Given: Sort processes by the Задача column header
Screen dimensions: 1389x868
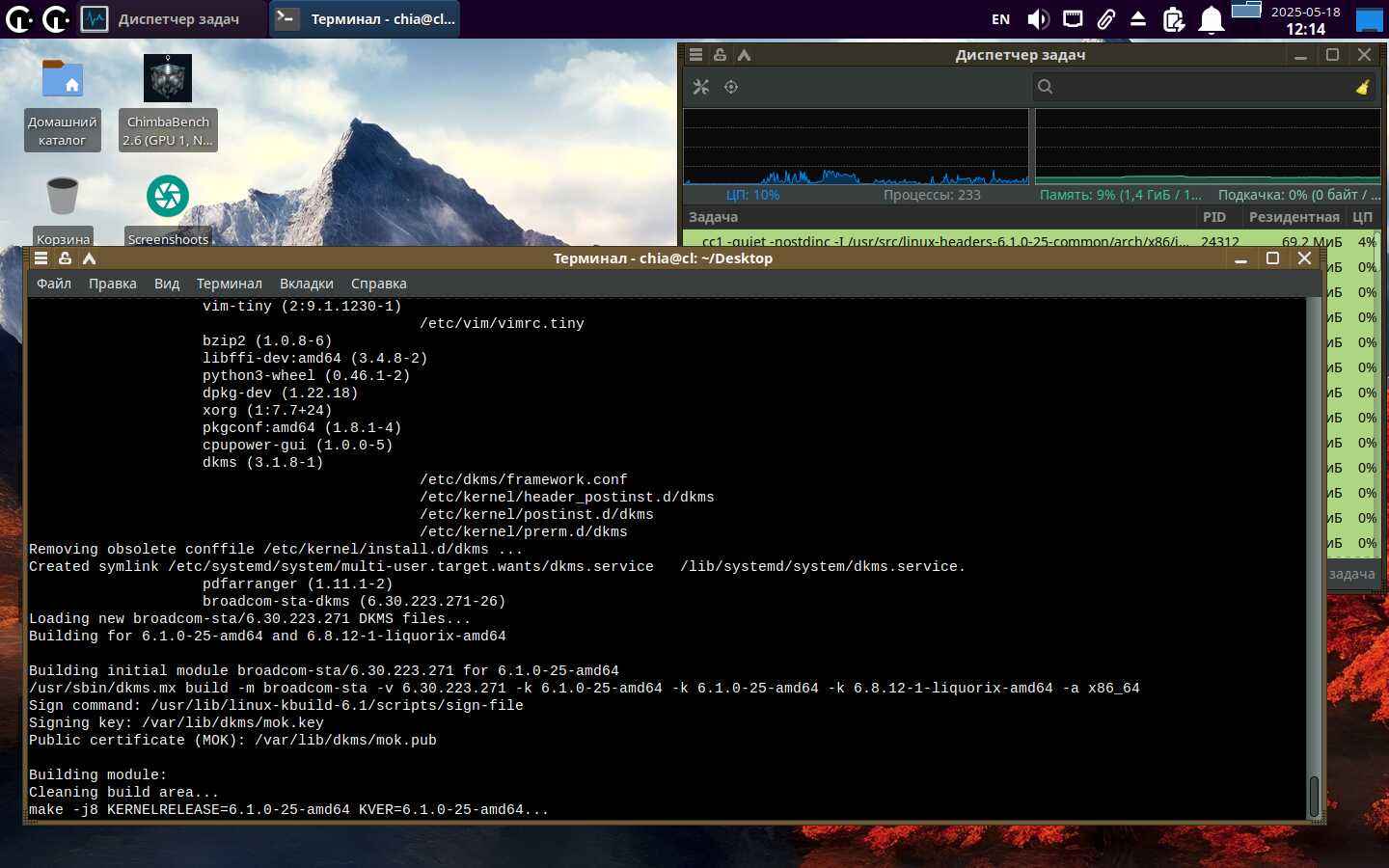Looking at the screenshot, I should [x=940, y=217].
